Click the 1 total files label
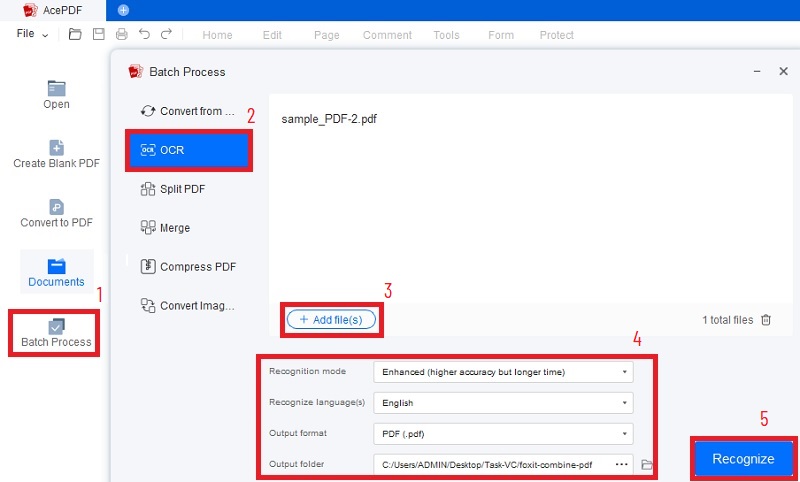This screenshot has width=800, height=482. click(x=728, y=320)
